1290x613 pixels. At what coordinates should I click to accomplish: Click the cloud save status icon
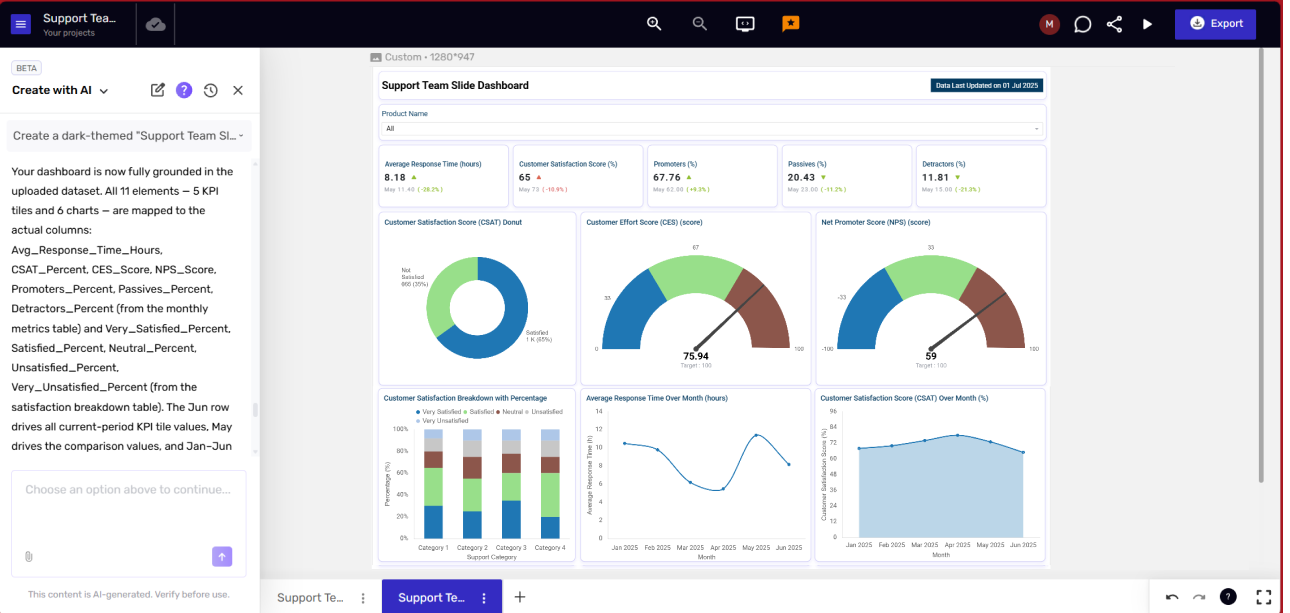pos(156,24)
